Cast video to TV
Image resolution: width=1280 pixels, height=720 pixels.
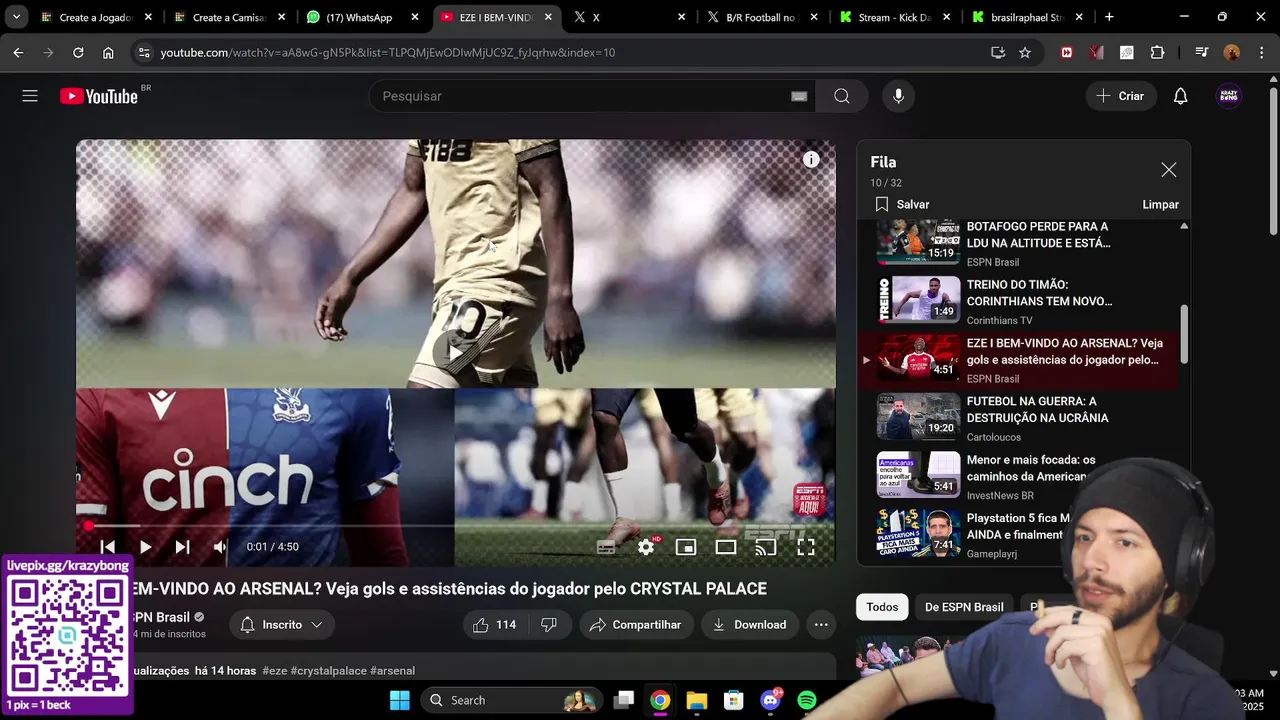point(766,547)
